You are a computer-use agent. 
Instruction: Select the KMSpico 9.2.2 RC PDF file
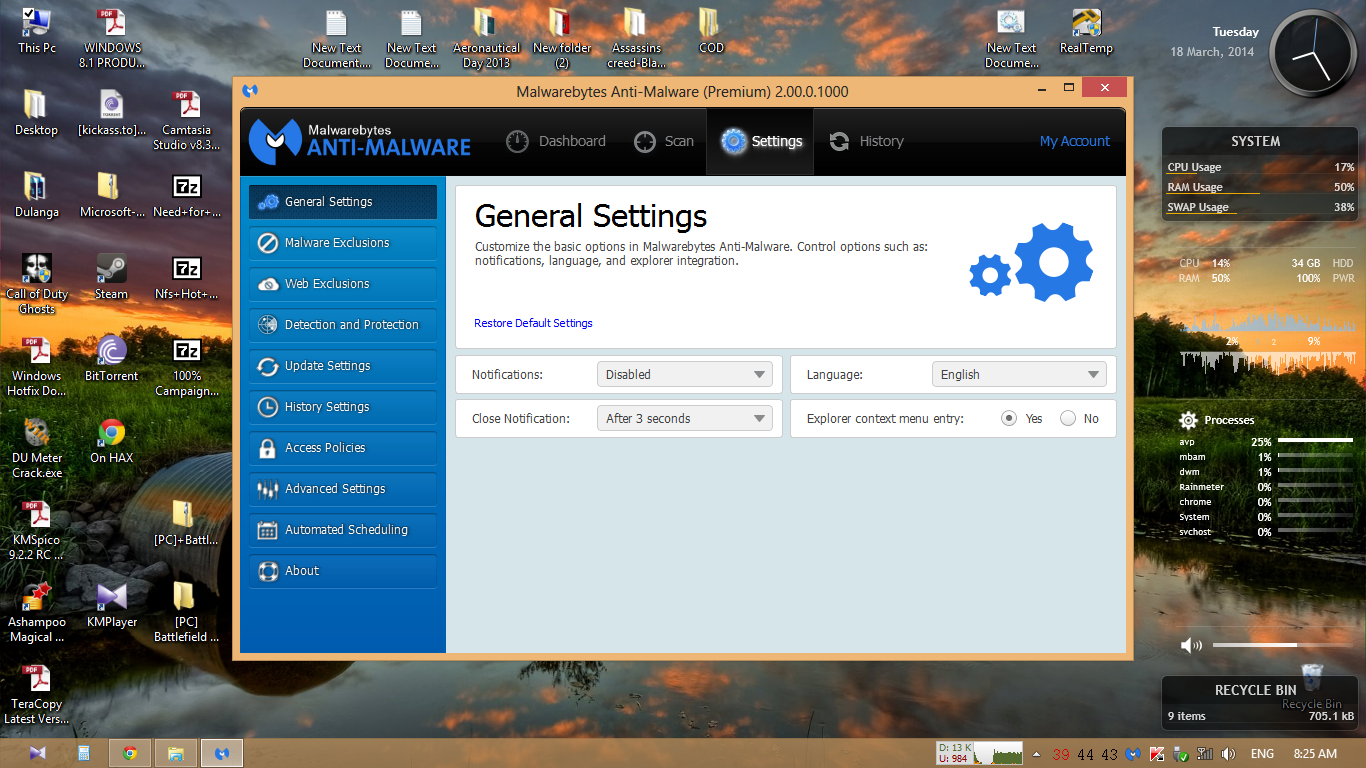tap(37, 530)
